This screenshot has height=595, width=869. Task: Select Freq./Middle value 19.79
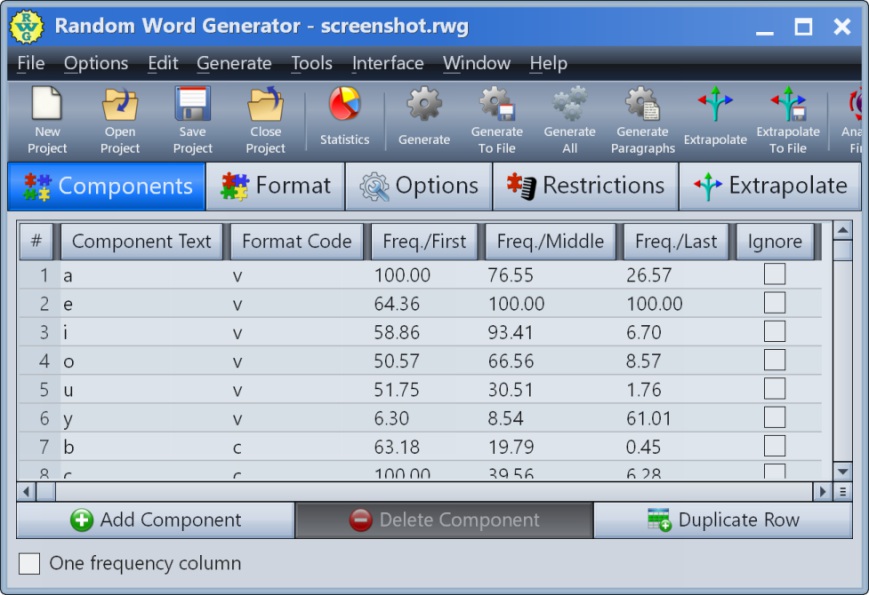pyautogui.click(x=511, y=447)
